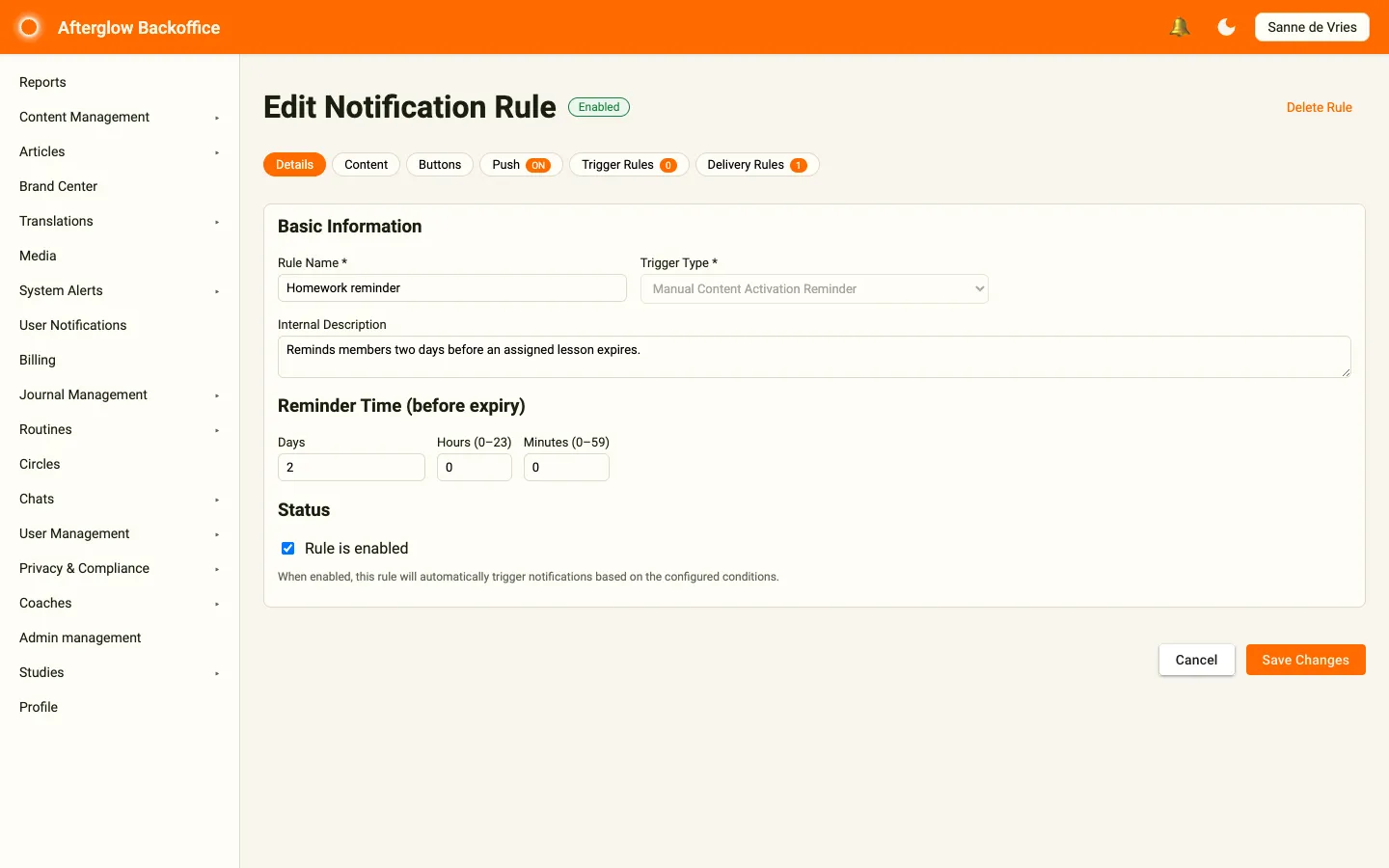
Task: Expand Content Management submenu
Action: (120, 117)
